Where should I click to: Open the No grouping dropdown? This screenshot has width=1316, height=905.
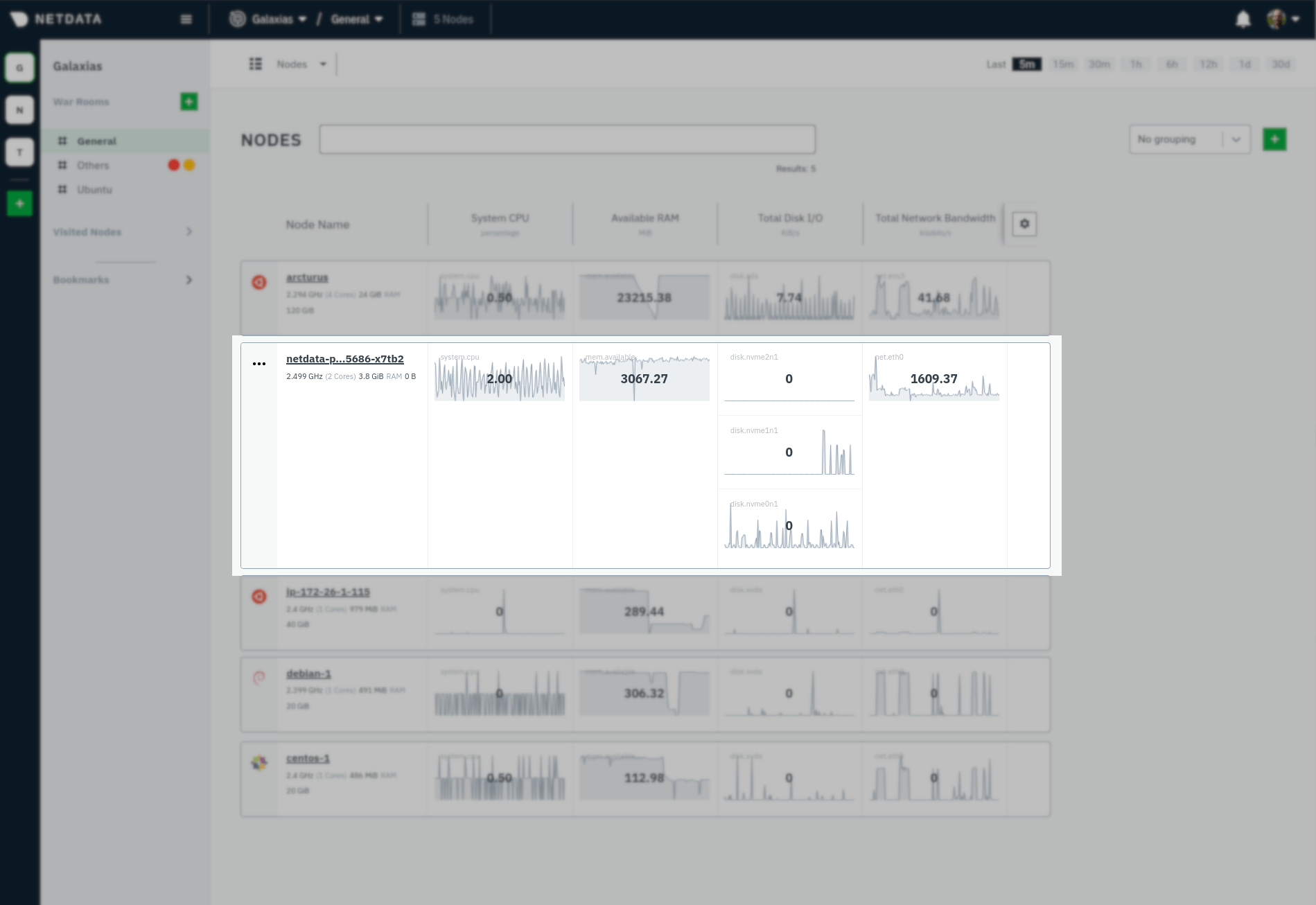1190,139
